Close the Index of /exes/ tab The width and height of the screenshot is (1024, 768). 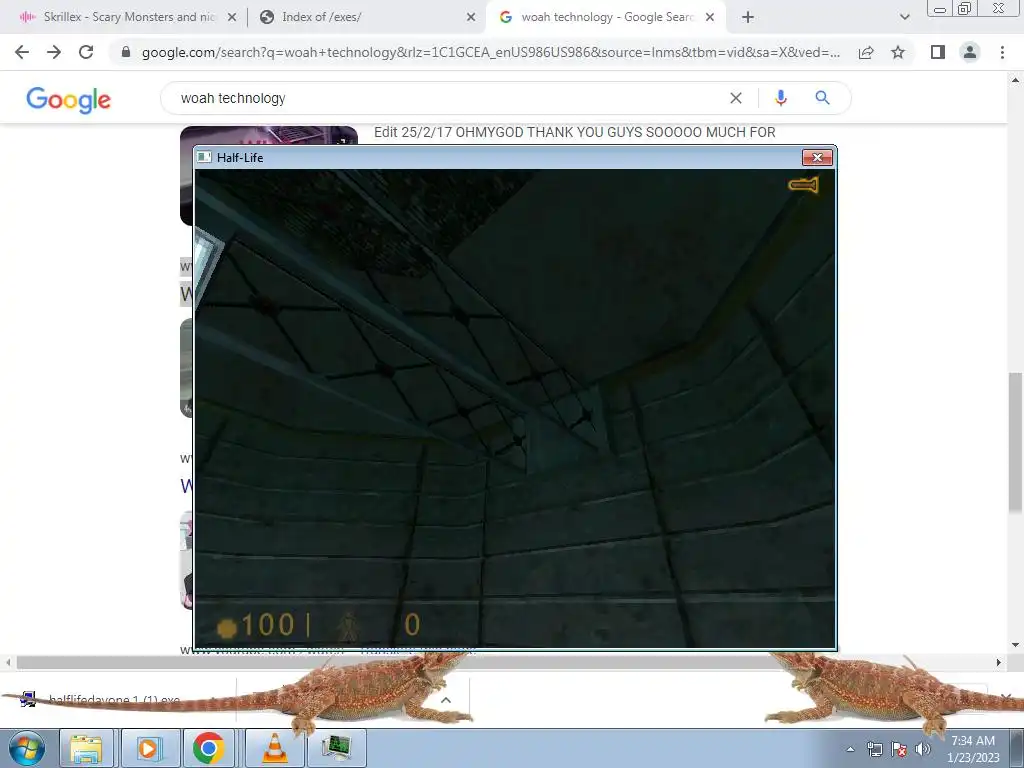click(x=471, y=18)
